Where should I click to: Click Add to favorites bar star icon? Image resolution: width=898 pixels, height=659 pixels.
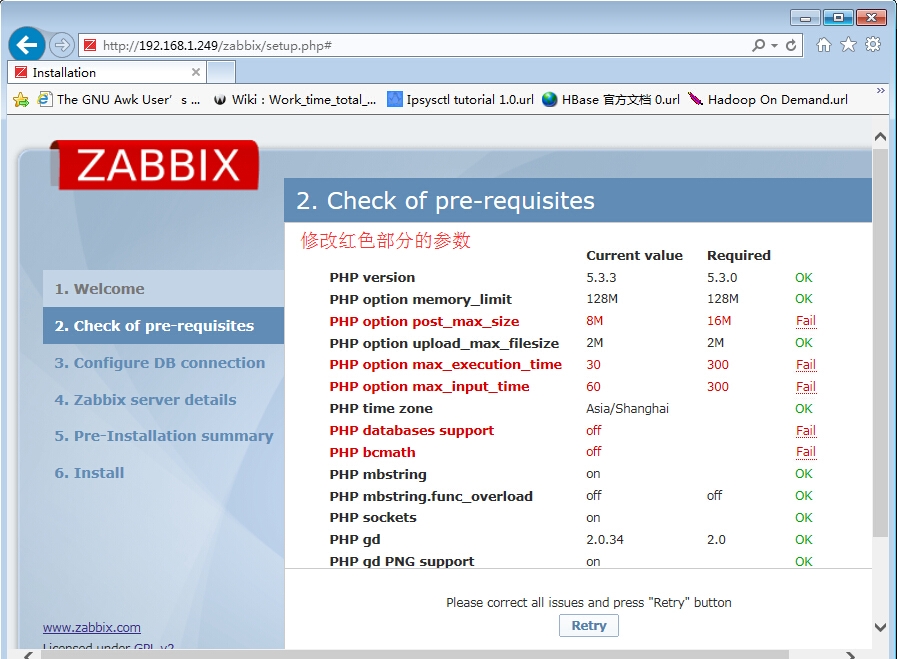coord(21,100)
